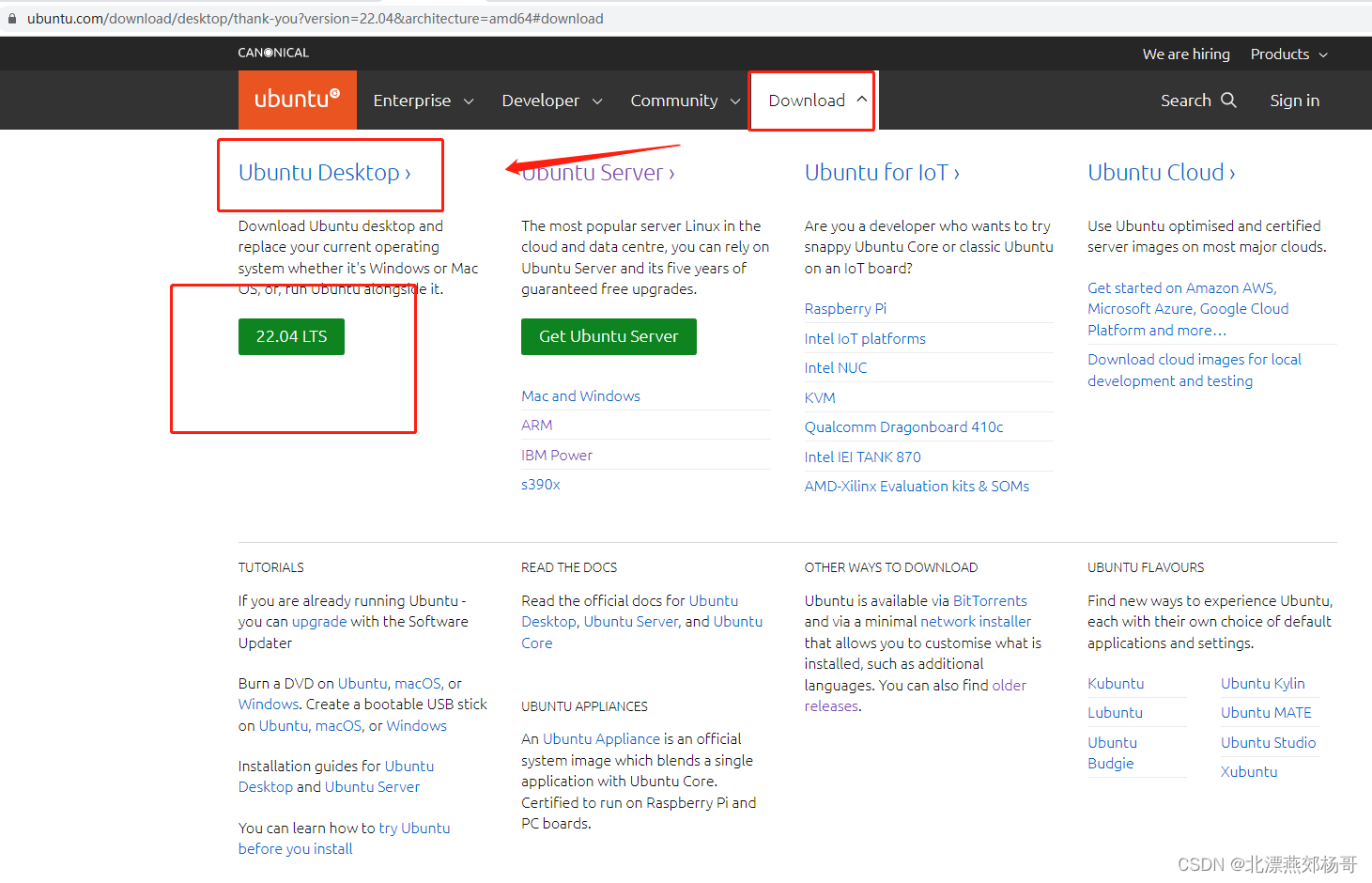The width and height of the screenshot is (1372, 883).
Task: Expand the Enterprise menu
Action: pos(424,101)
